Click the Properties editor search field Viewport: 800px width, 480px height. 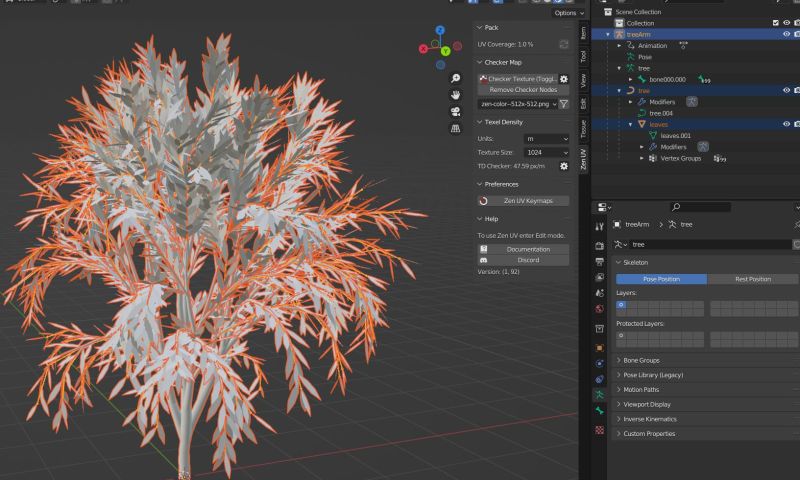(700, 207)
